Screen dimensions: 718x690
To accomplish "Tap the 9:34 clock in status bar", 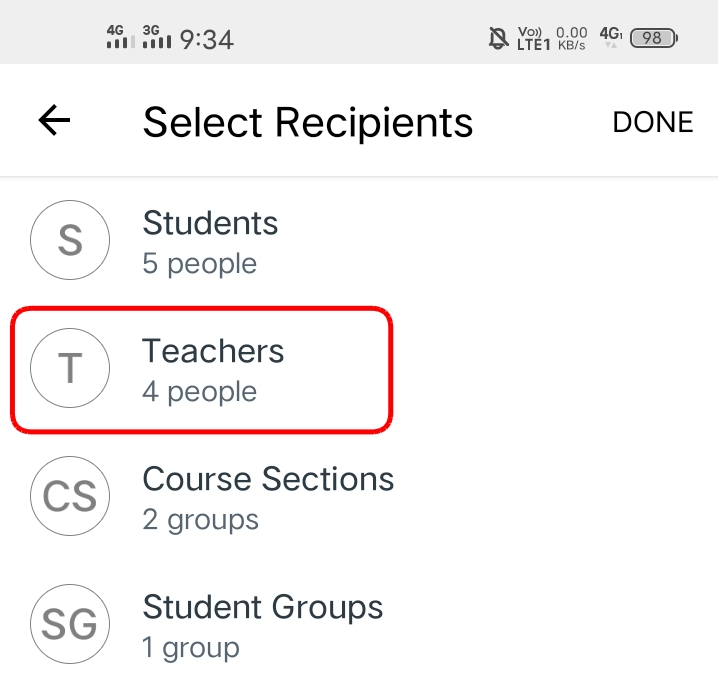I will [x=206, y=39].
